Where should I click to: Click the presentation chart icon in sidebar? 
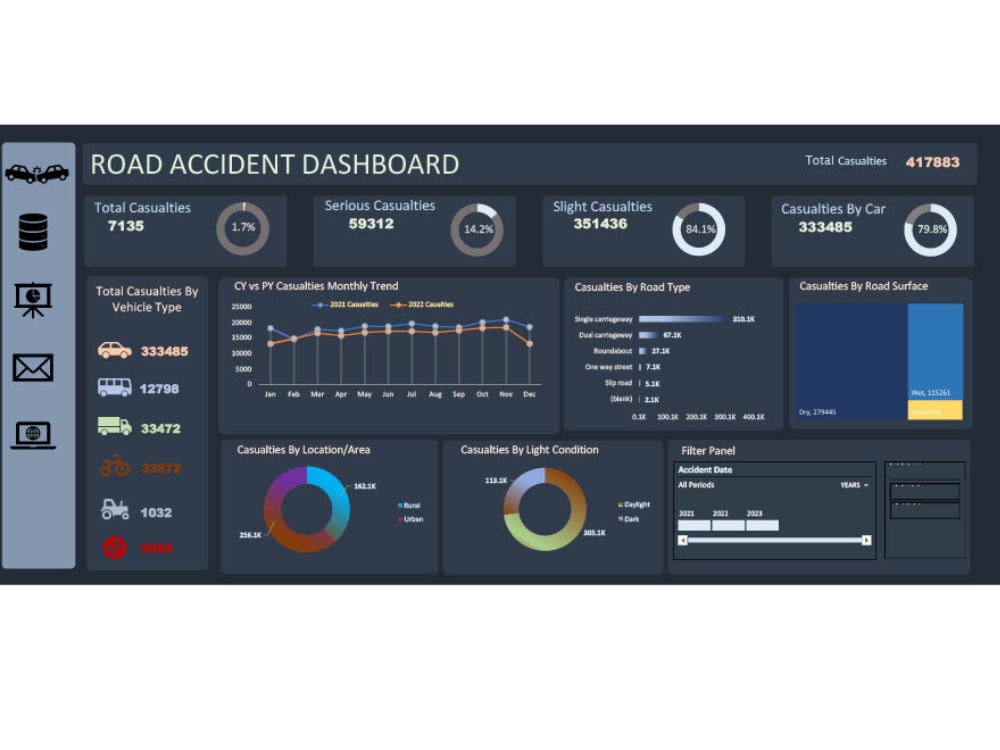pyautogui.click(x=36, y=297)
